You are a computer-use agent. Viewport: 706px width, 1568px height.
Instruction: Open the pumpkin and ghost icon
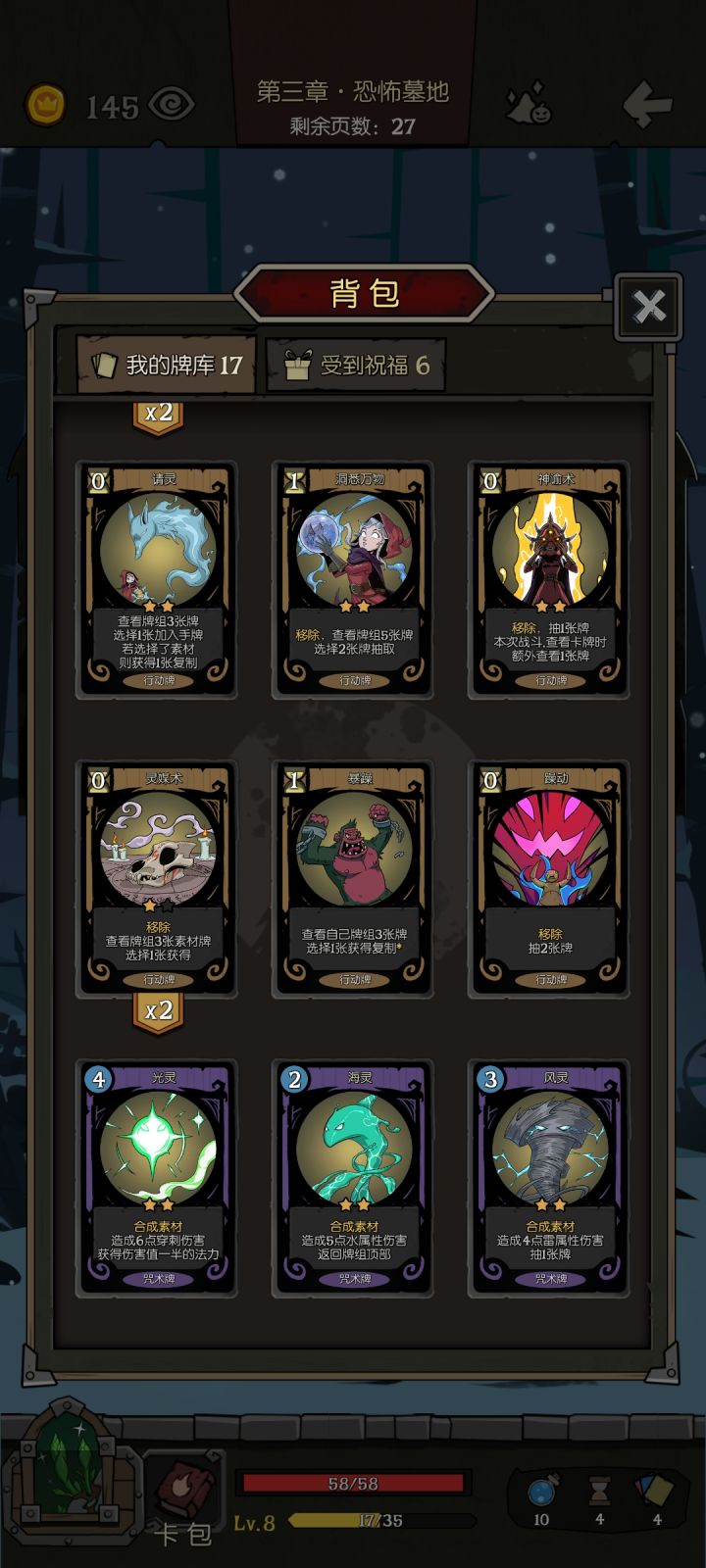coord(529,104)
